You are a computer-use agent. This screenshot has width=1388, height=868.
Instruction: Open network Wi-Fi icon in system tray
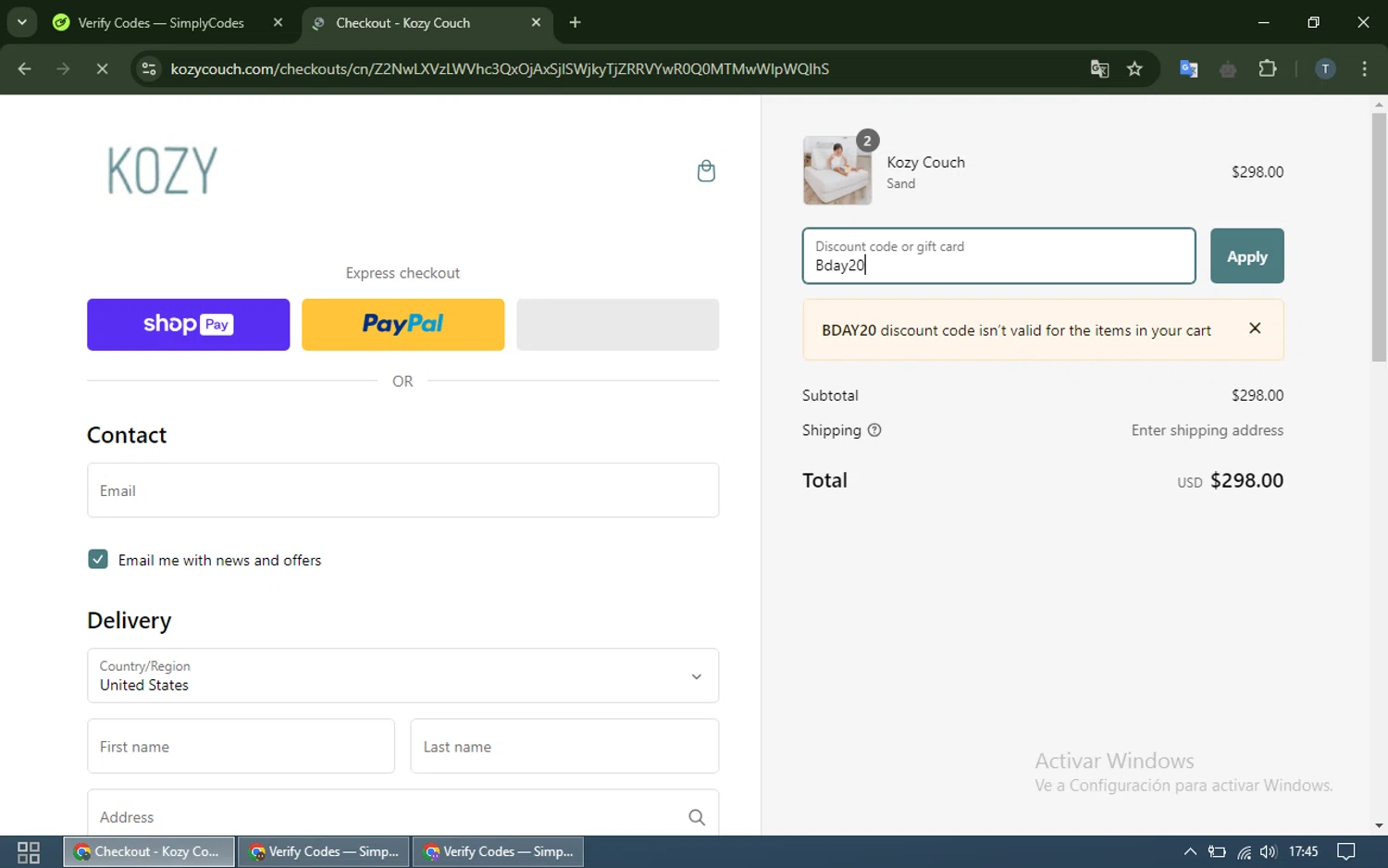pos(1244,851)
